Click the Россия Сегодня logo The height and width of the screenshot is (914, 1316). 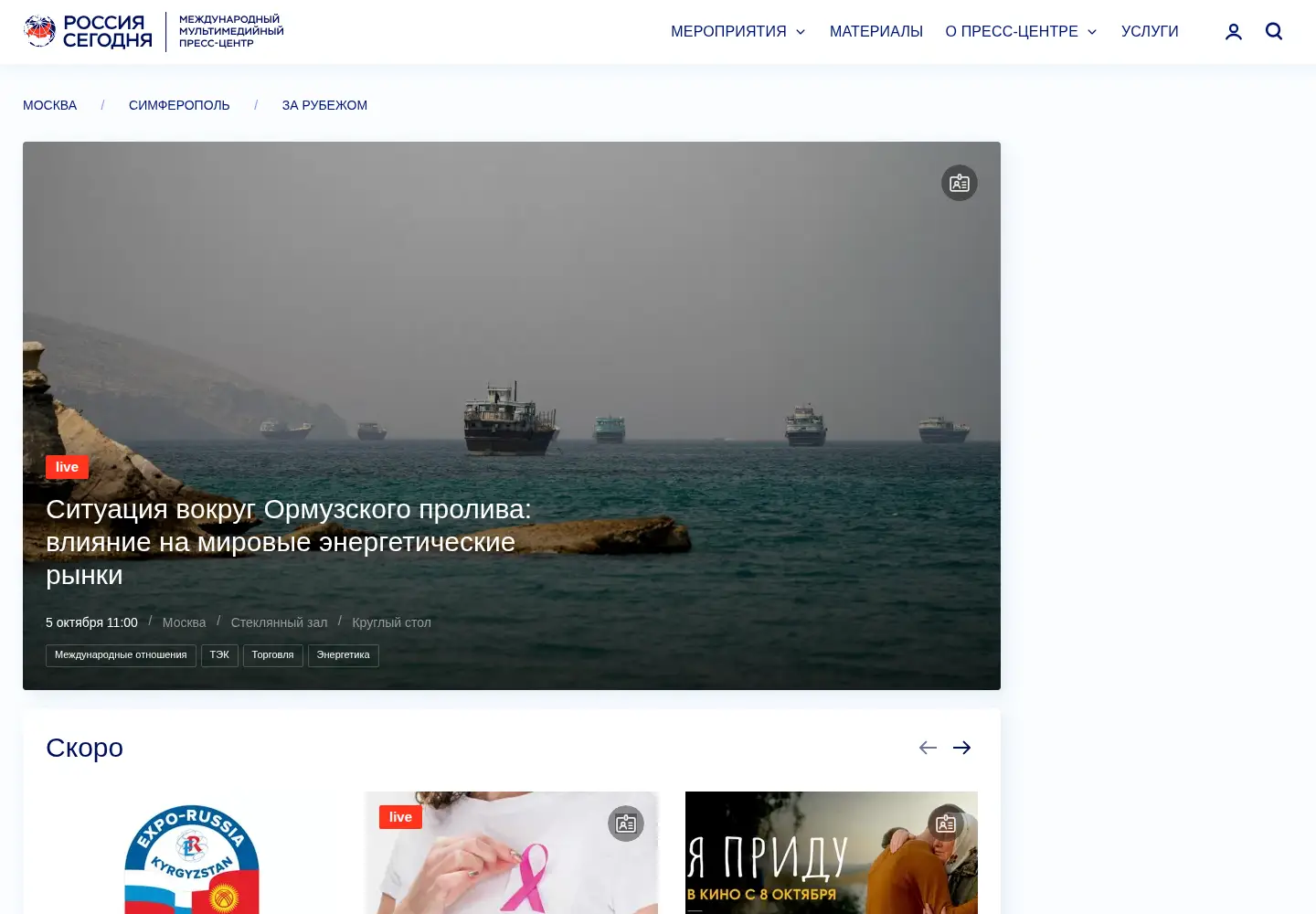(89, 32)
